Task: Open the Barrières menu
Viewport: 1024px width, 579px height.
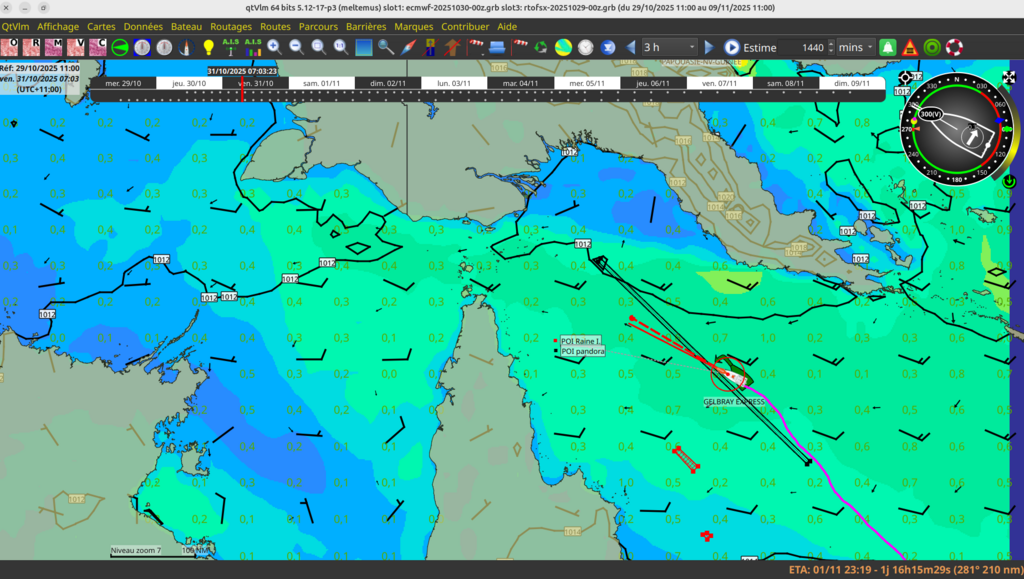Action: (366, 26)
